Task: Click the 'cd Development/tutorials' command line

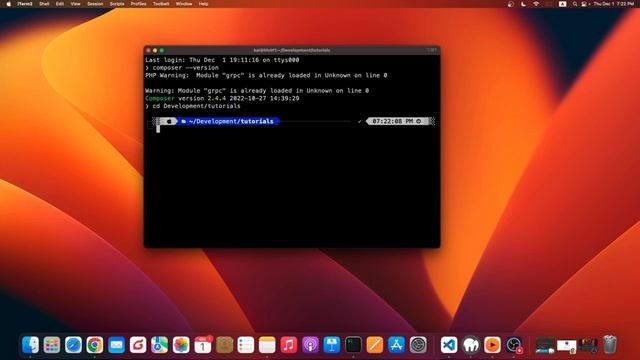Action: 193,106
